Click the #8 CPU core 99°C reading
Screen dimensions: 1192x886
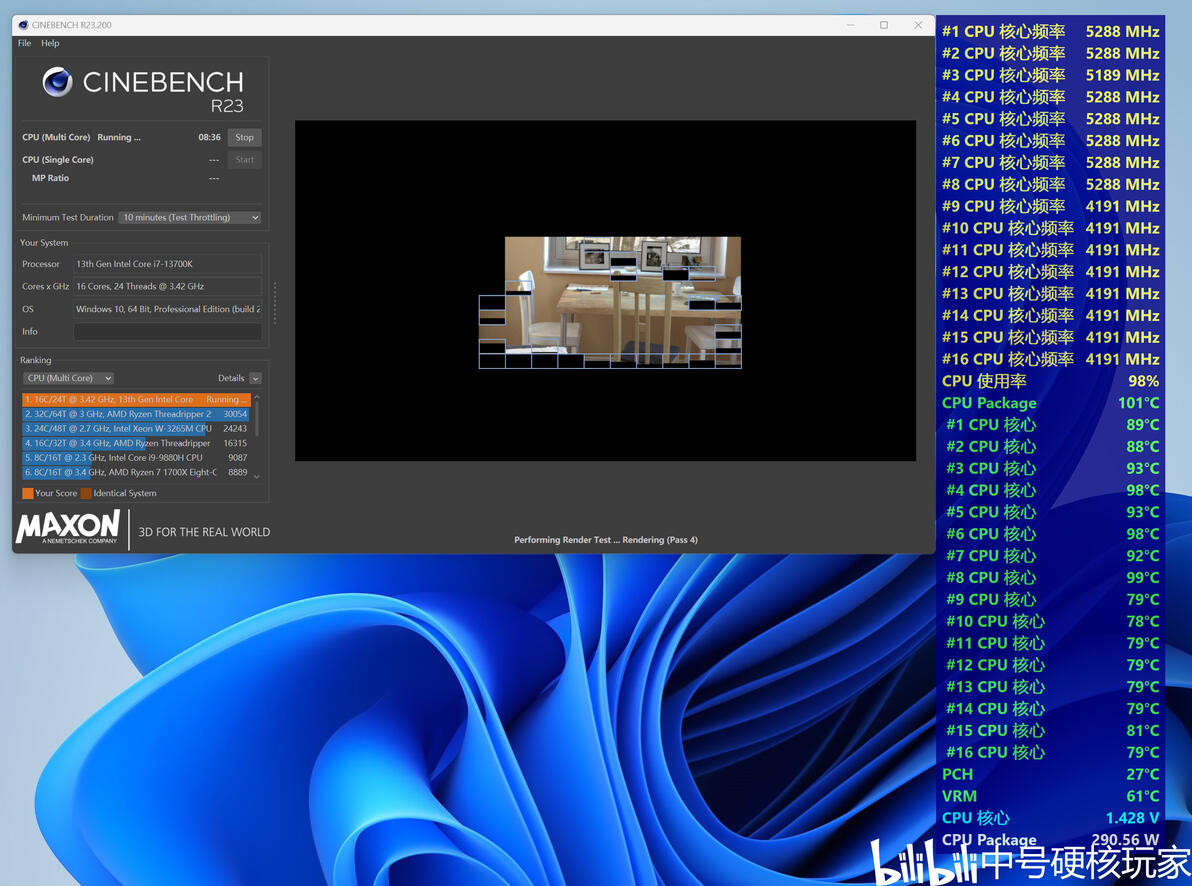click(x=1143, y=578)
